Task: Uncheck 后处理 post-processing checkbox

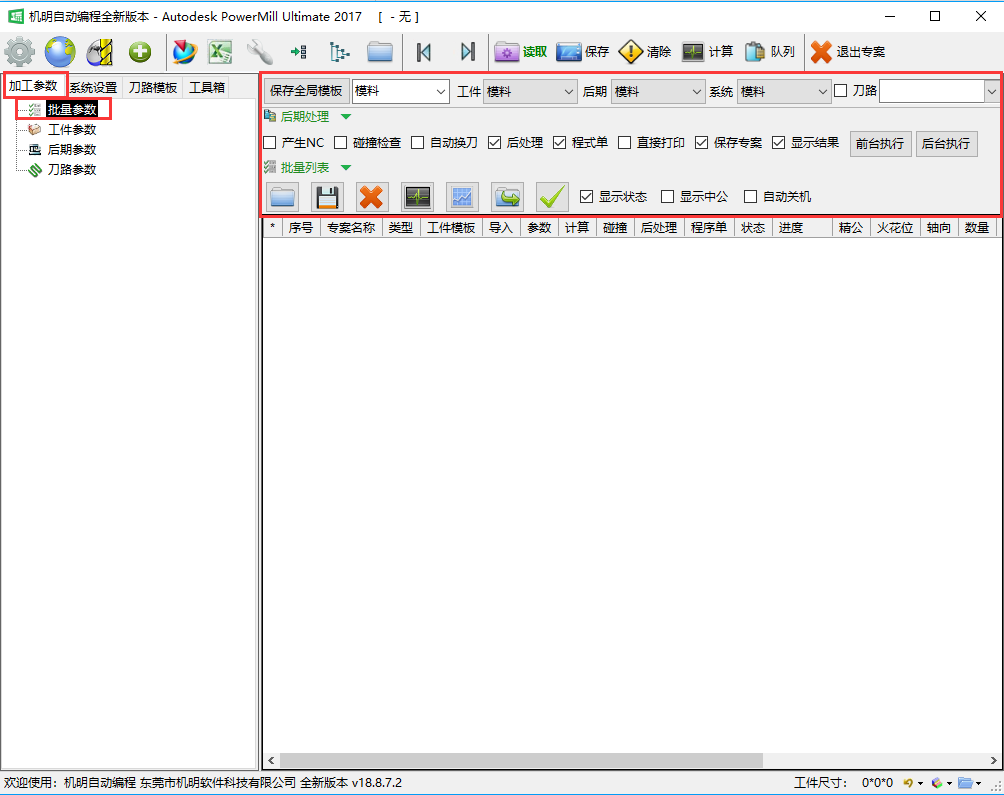Action: [494, 143]
